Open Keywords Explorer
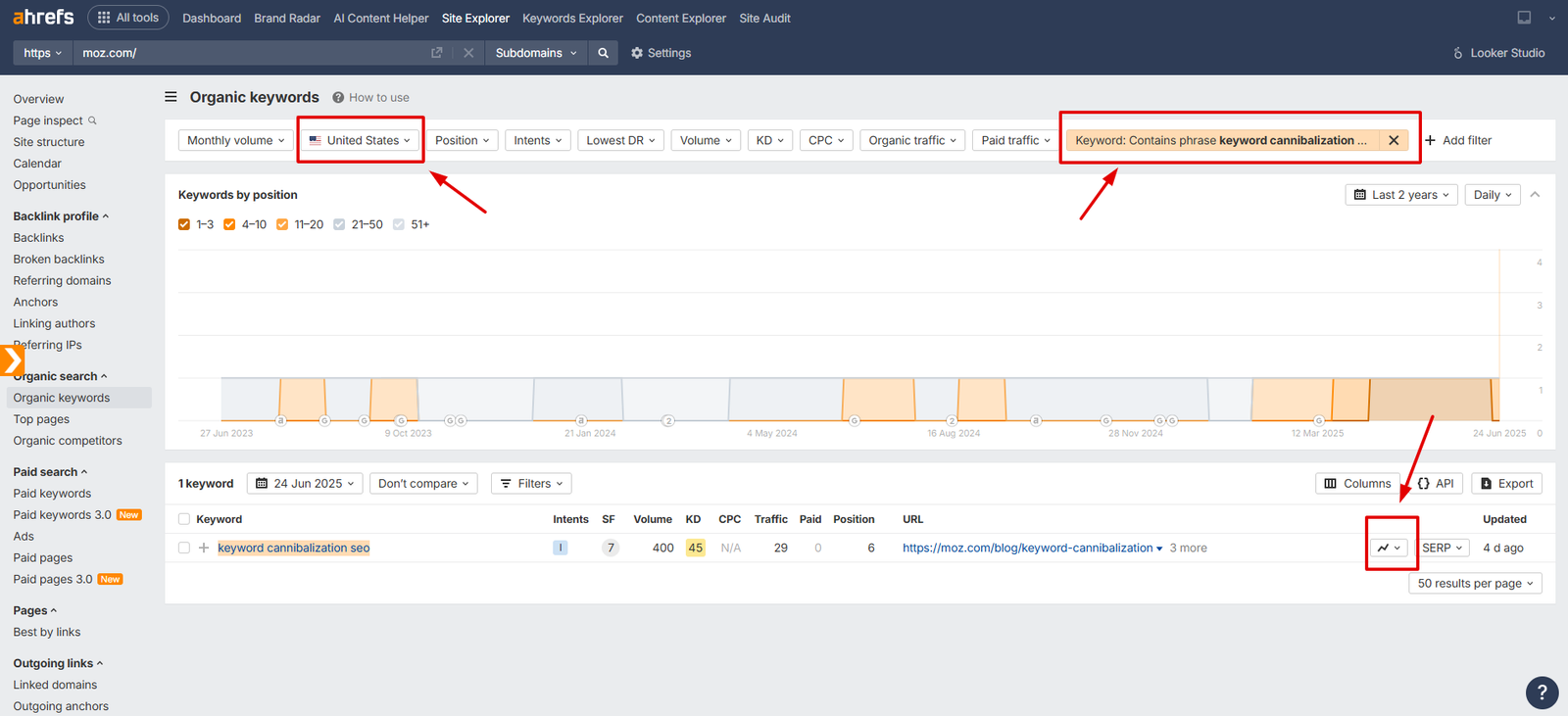The width and height of the screenshot is (1568, 716). [572, 18]
